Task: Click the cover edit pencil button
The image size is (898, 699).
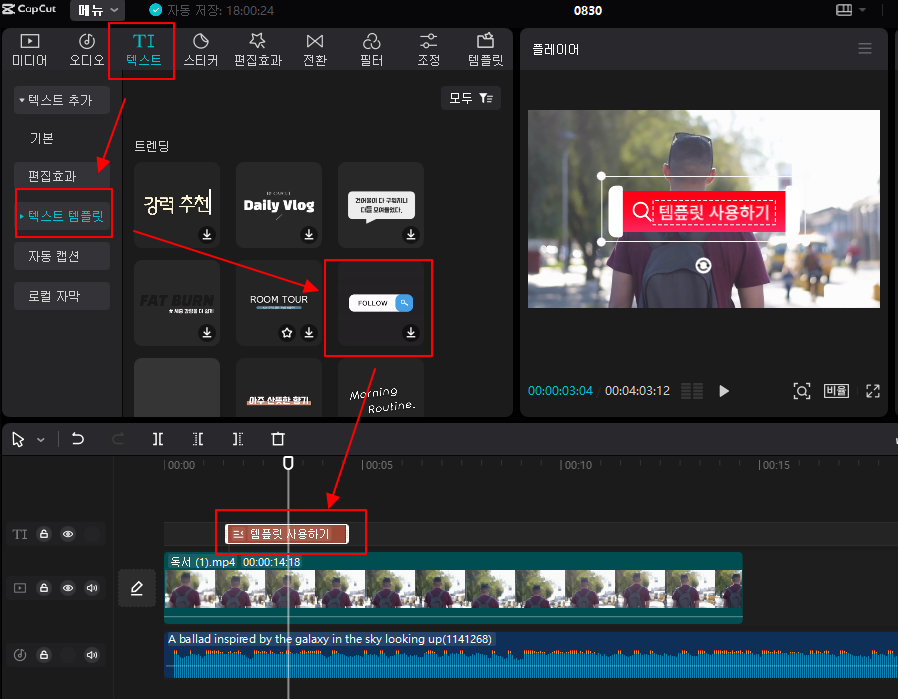Action: (137, 588)
